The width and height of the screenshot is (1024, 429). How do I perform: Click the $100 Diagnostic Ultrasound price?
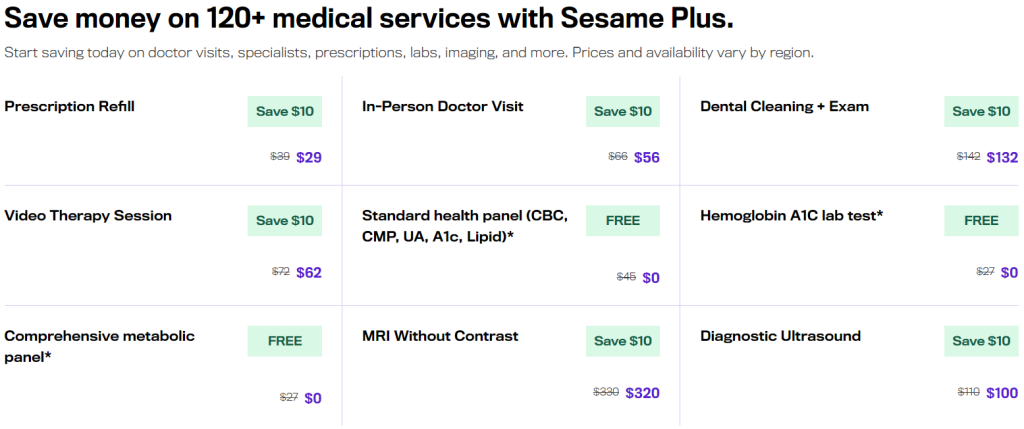[x=1002, y=392]
